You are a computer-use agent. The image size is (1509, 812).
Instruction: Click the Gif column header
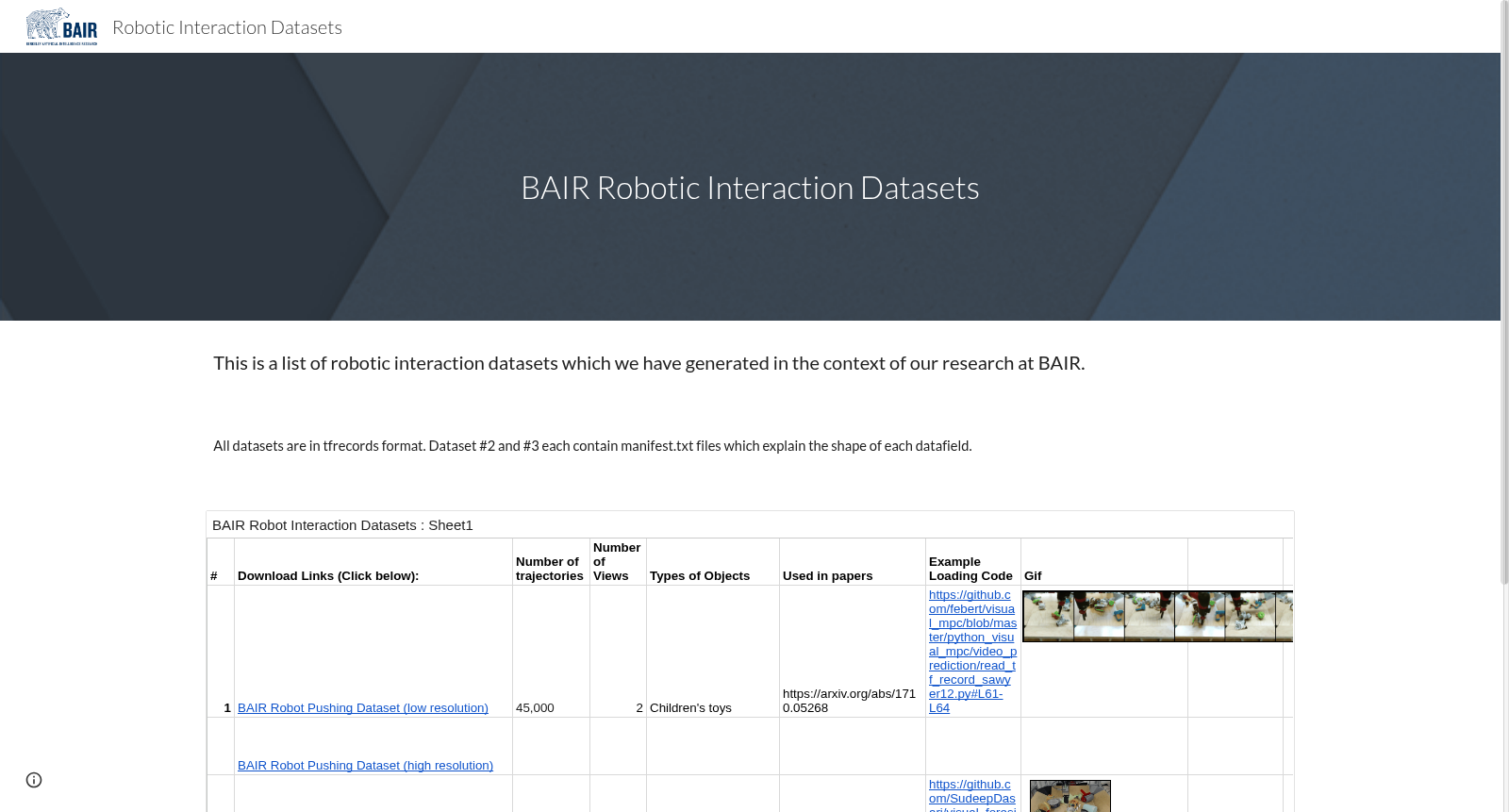coord(1104,562)
